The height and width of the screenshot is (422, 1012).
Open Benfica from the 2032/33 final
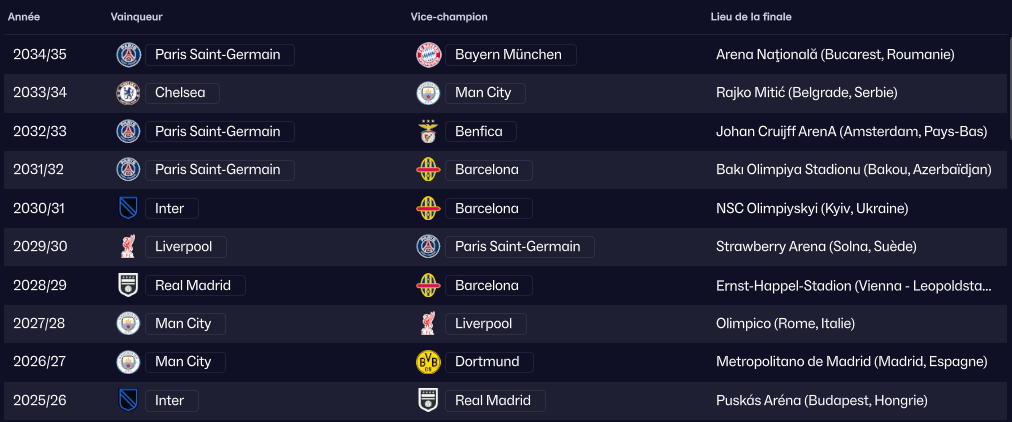(480, 131)
